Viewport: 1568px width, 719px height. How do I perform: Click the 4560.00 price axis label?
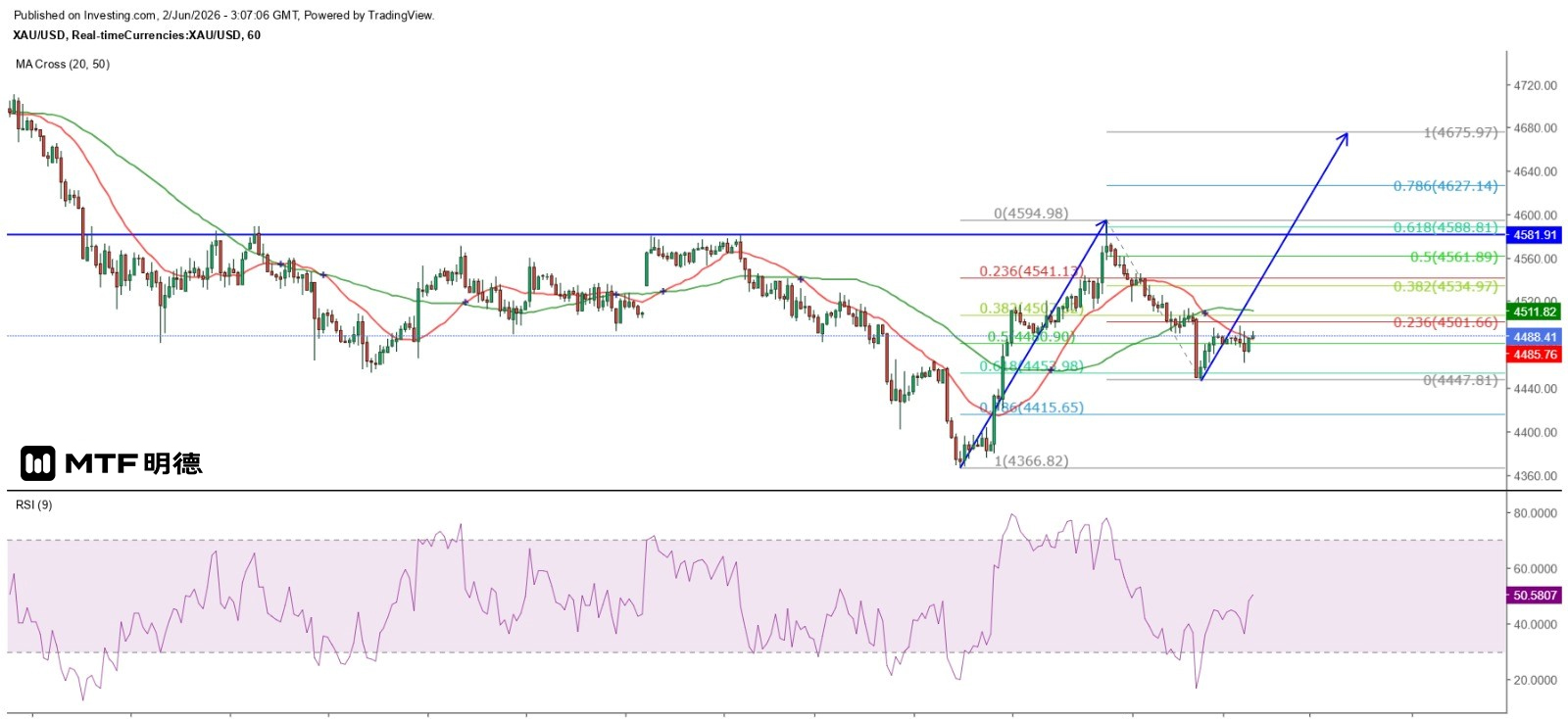1535,260
